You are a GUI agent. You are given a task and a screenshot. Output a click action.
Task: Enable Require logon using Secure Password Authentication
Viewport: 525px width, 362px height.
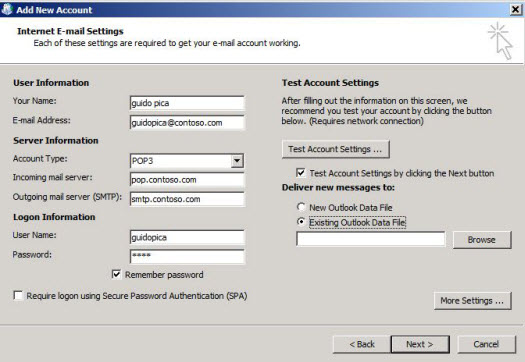pos(18,295)
